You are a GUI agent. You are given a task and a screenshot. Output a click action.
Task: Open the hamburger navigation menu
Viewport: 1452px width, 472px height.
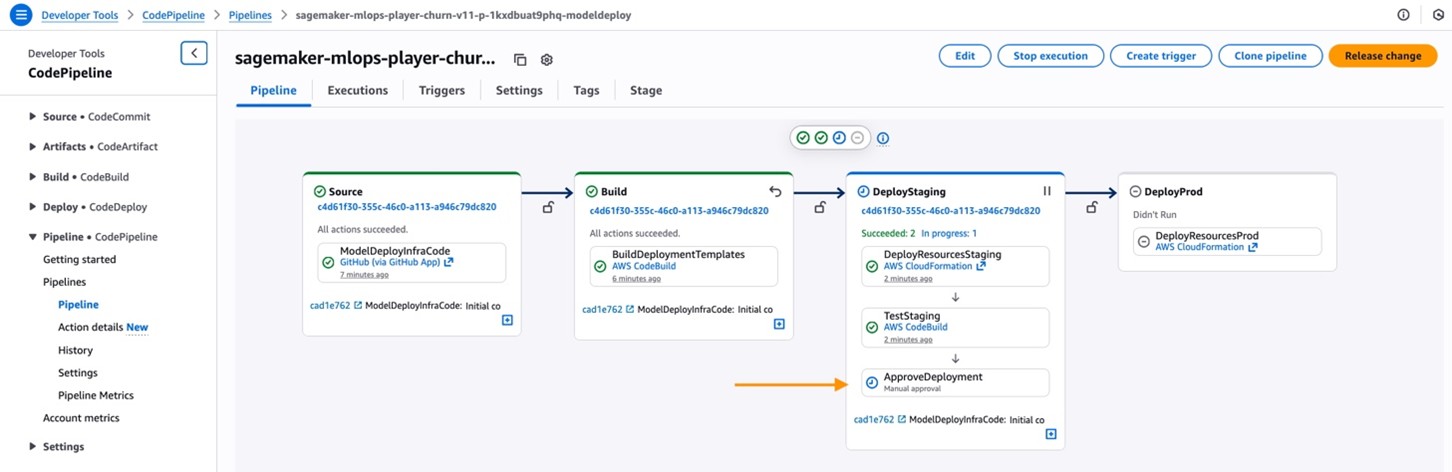coord(20,15)
